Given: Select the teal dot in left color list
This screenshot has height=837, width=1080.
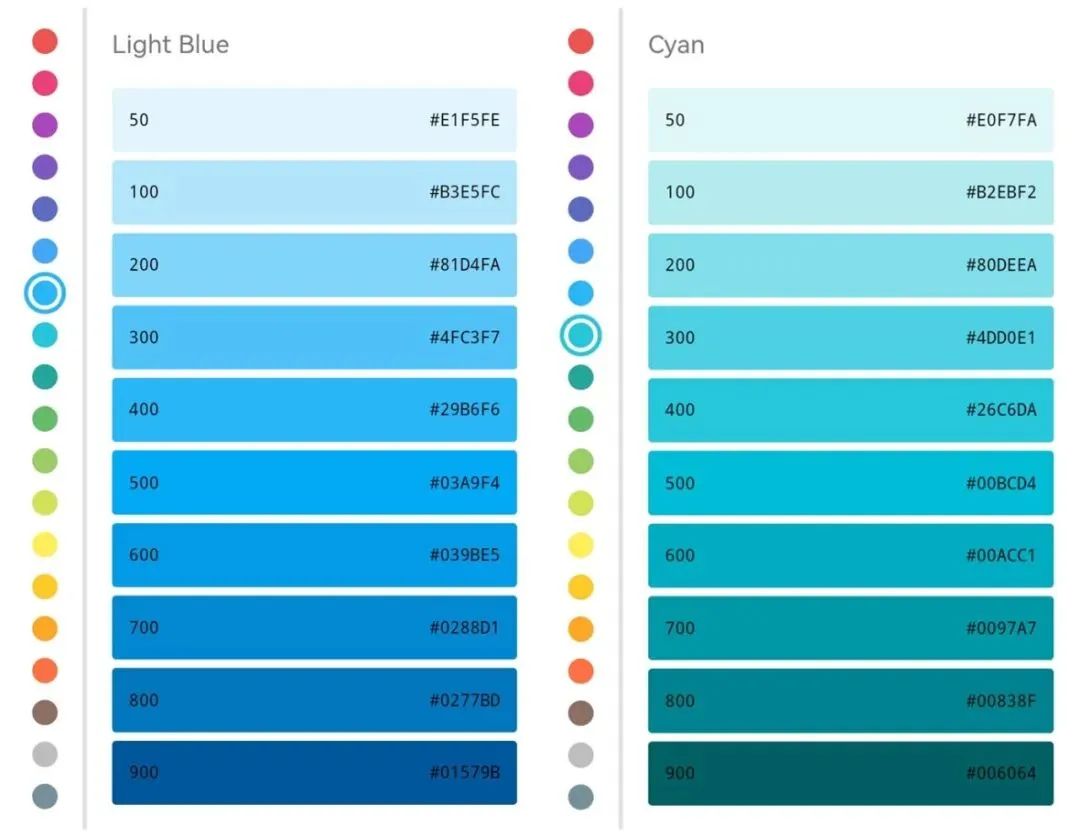Looking at the screenshot, I should tap(45, 377).
